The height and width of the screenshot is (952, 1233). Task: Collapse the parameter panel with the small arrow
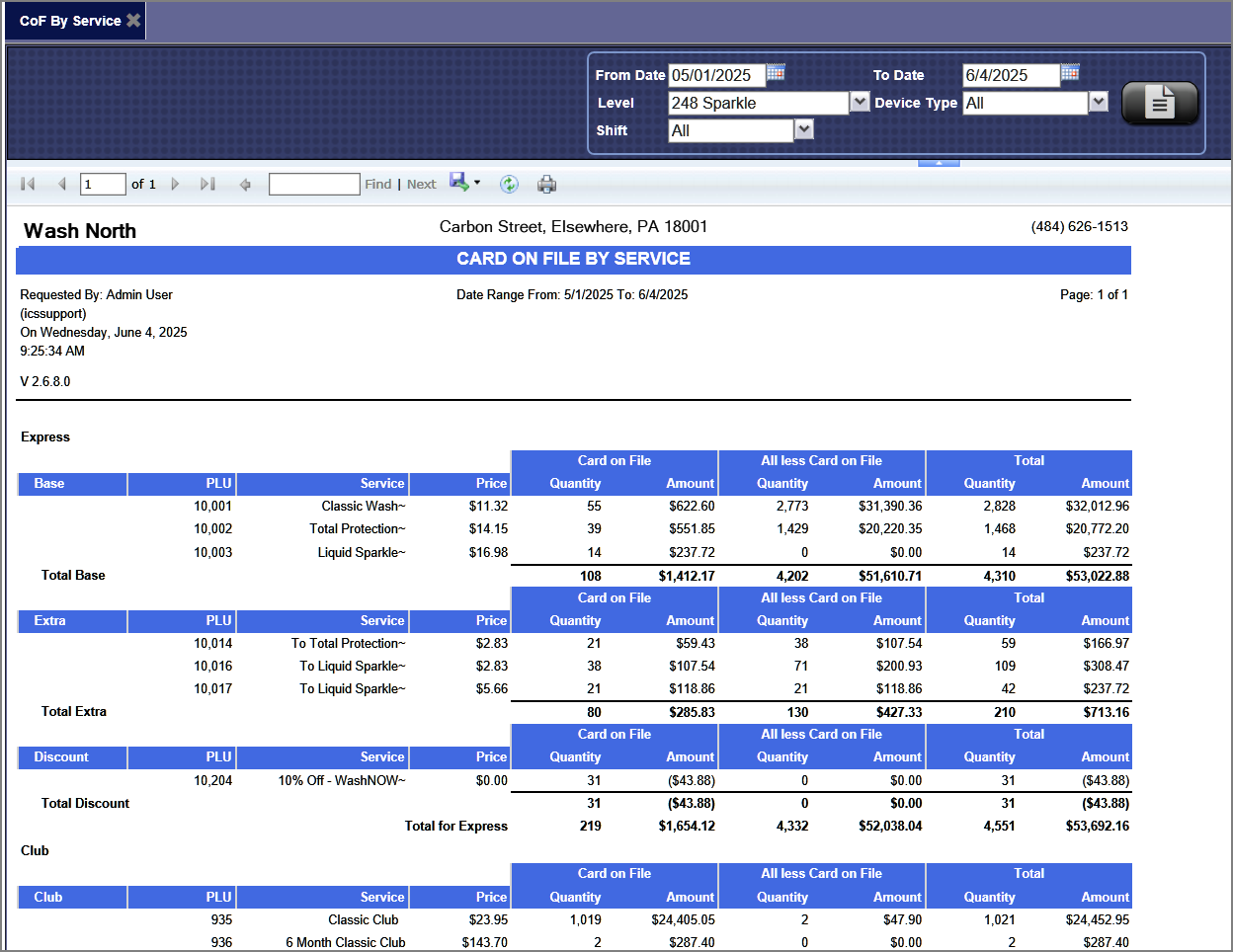939,163
